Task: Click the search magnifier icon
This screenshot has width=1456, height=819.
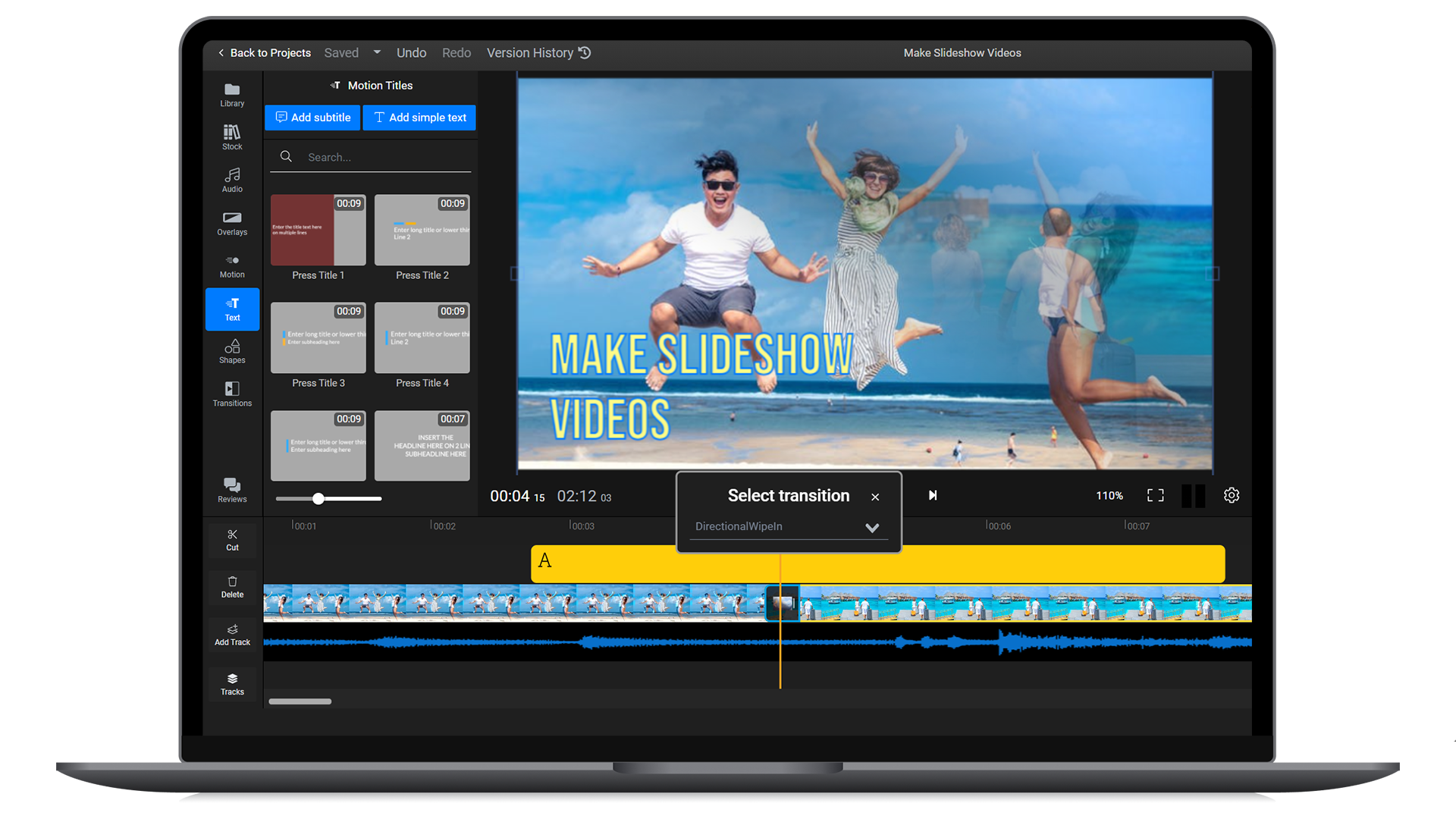Action: 286,156
